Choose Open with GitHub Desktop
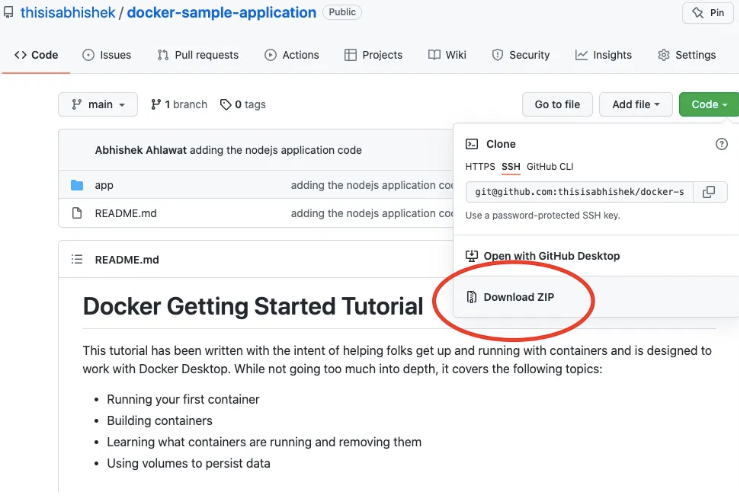The height and width of the screenshot is (503, 739). click(x=551, y=256)
